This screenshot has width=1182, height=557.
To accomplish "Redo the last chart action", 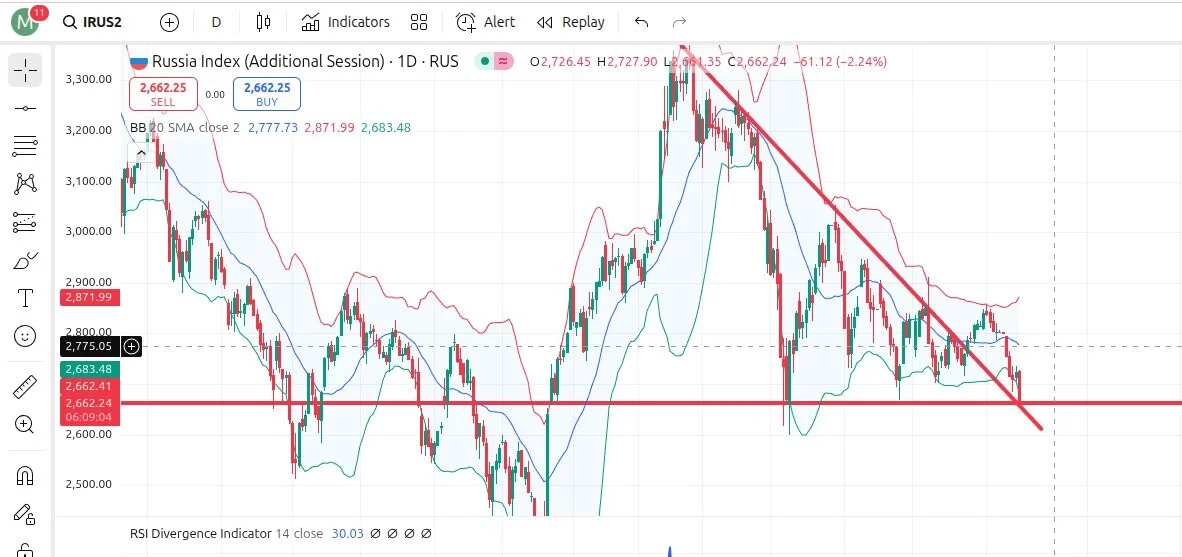I will 679,22.
